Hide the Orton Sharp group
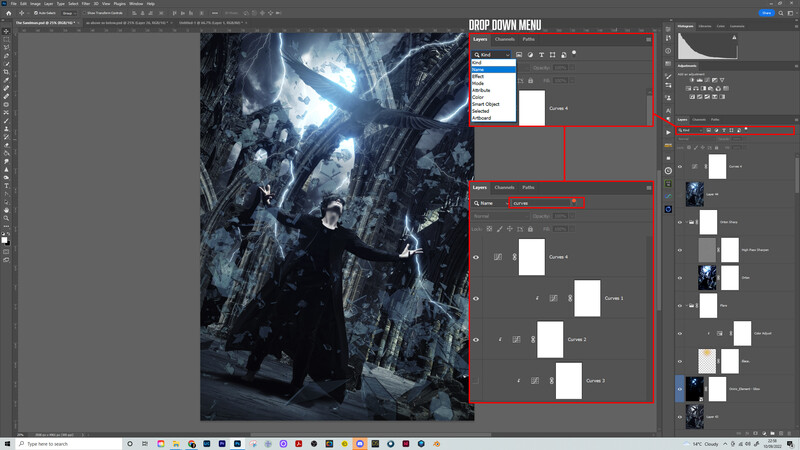This screenshot has width=800, height=450. 680,222
